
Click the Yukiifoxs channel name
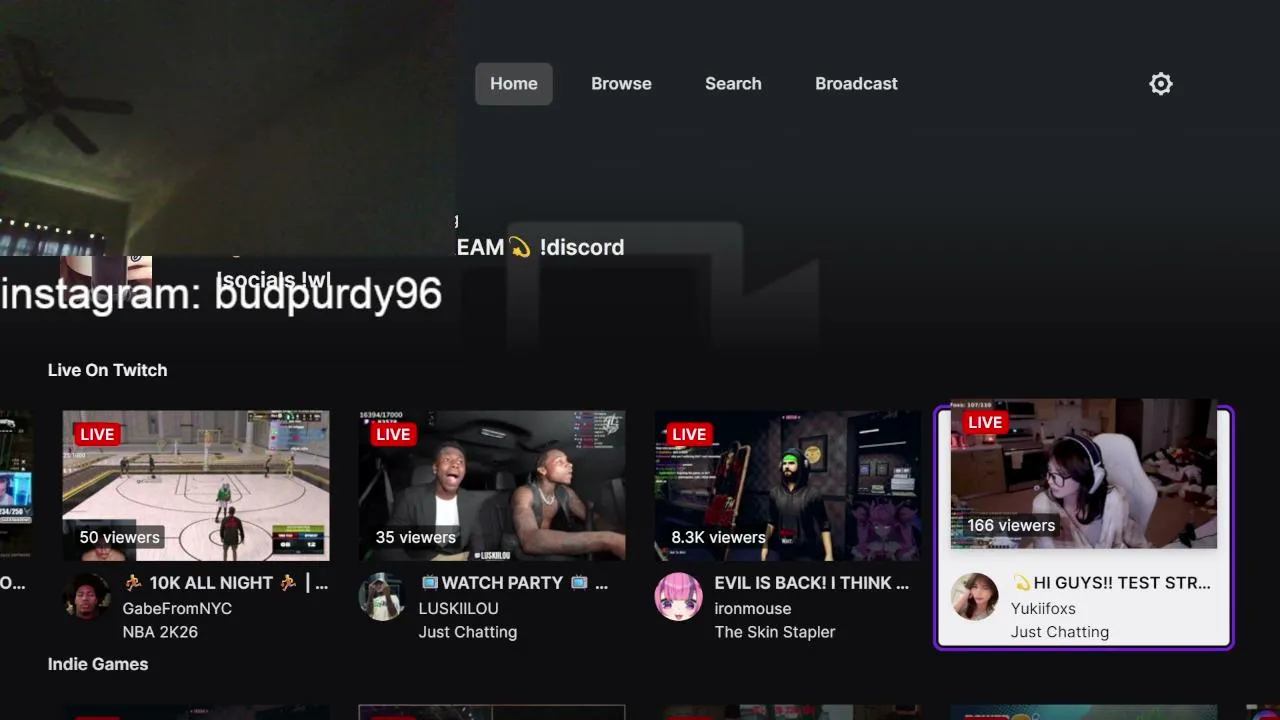(x=1043, y=608)
